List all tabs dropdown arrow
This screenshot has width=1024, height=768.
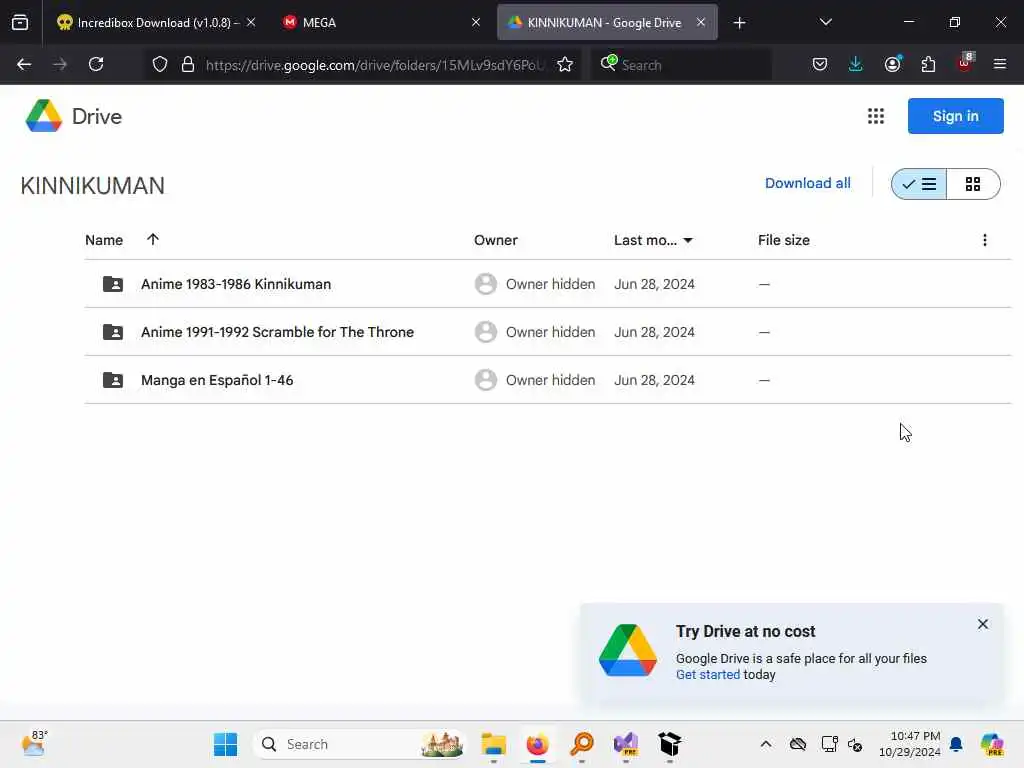pyautogui.click(x=825, y=22)
